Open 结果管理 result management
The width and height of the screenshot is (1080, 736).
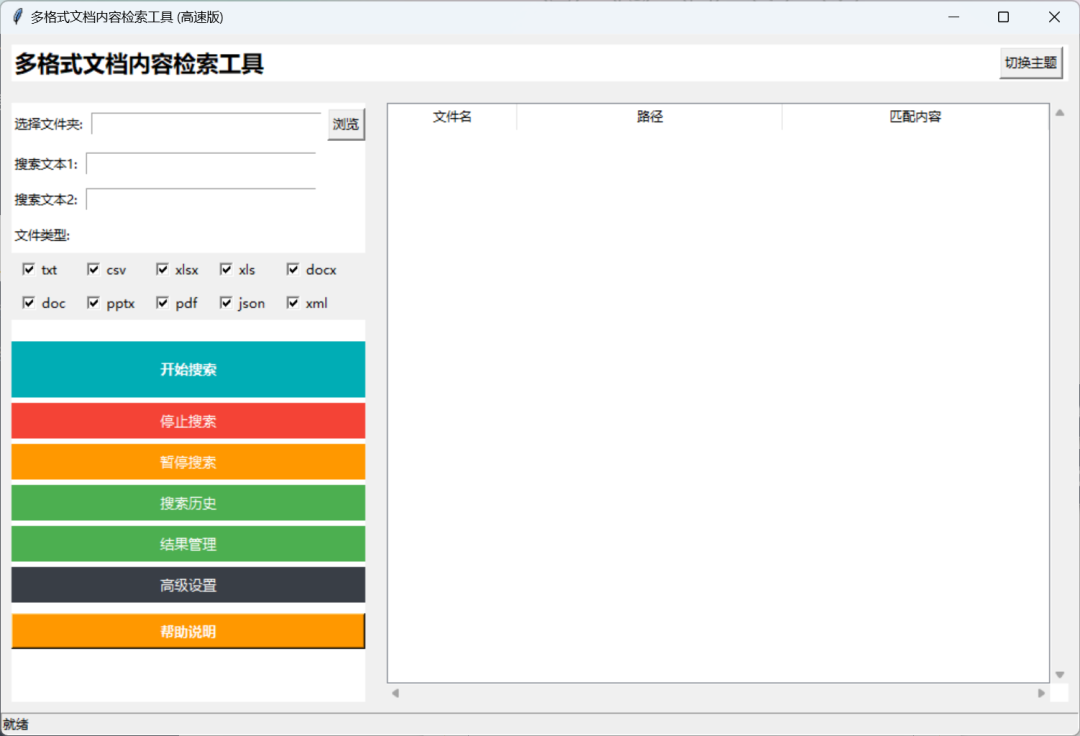(x=187, y=544)
